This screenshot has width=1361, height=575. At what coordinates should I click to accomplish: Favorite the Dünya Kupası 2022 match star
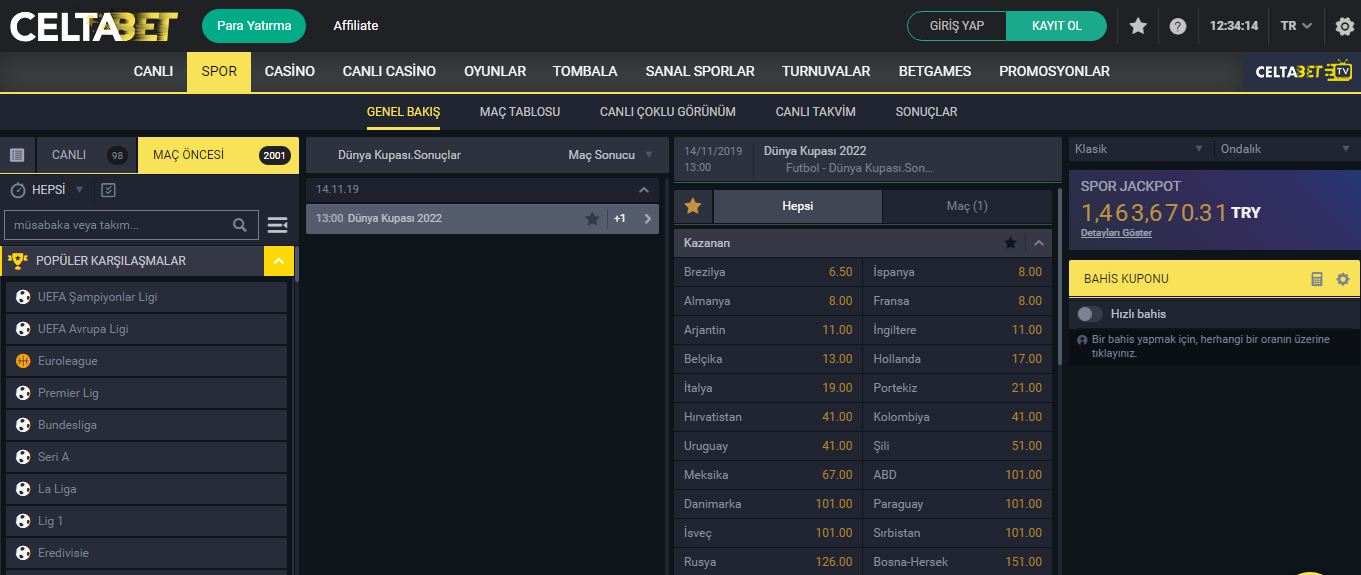(x=592, y=218)
